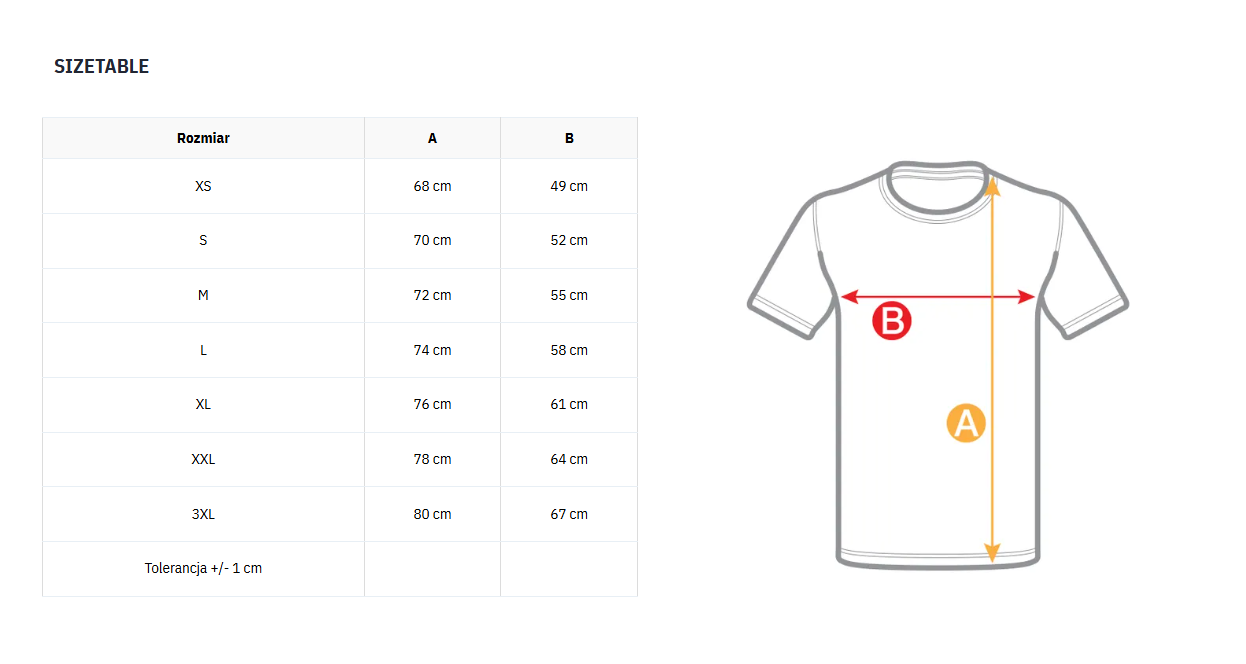Select the 80 cm length cell
The height and width of the screenshot is (664, 1246).
click(432, 514)
